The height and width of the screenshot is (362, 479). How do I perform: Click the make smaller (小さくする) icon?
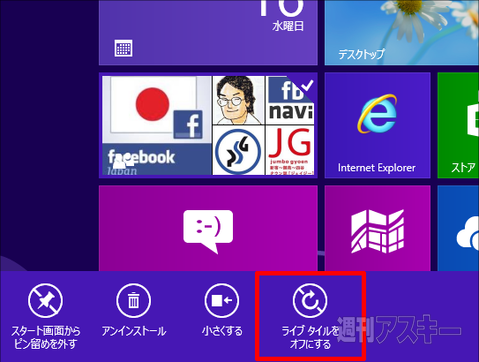(x=222, y=300)
